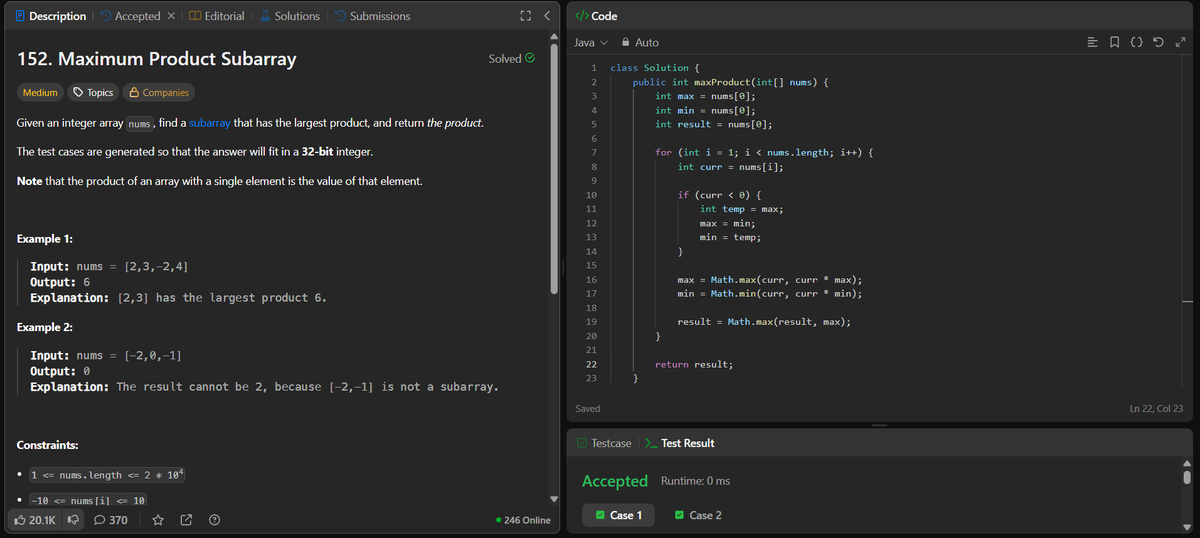The image size is (1200, 538).
Task: Click the green Accepted result text
Action: click(x=615, y=481)
